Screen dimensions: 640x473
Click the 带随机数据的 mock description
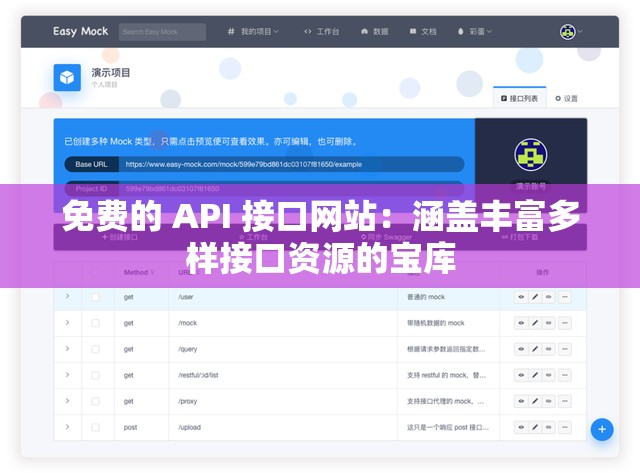tap(436, 323)
